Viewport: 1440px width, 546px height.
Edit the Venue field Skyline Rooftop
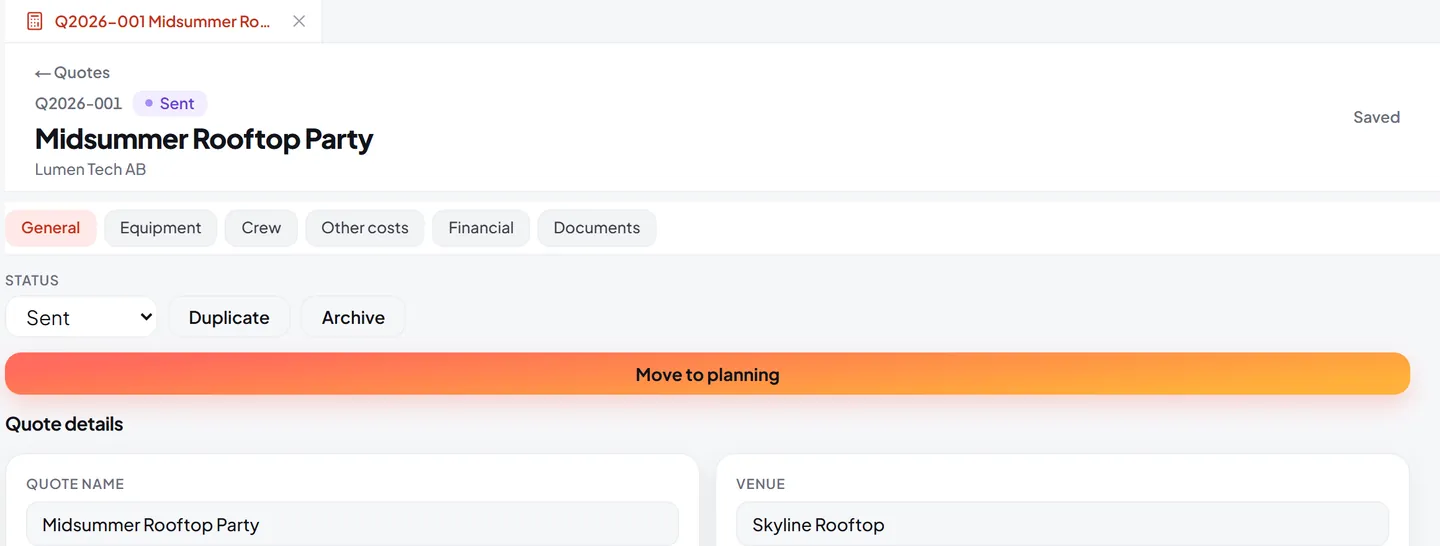pos(1062,524)
